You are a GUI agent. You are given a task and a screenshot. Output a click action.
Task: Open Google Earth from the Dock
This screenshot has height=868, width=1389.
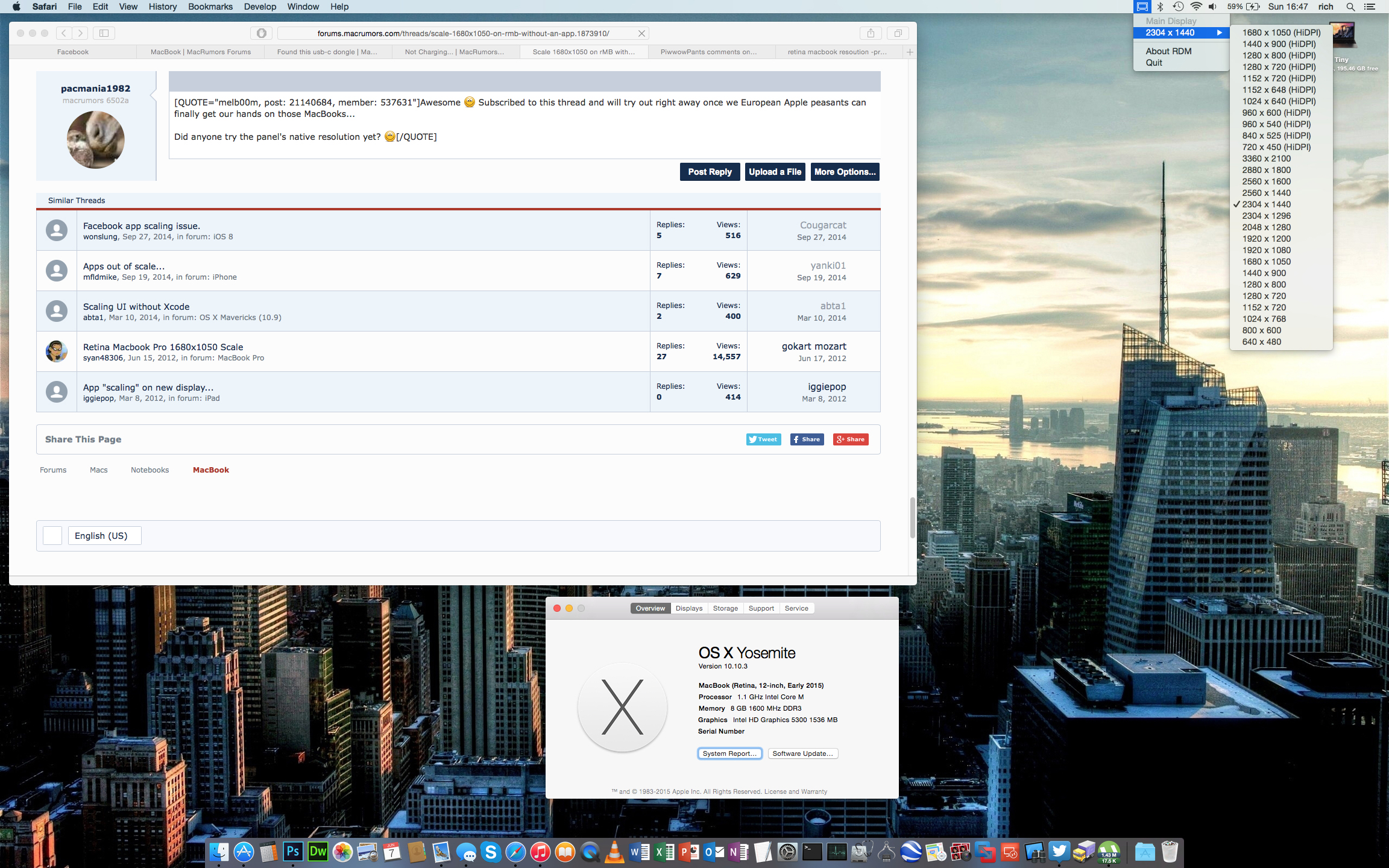[x=911, y=852]
